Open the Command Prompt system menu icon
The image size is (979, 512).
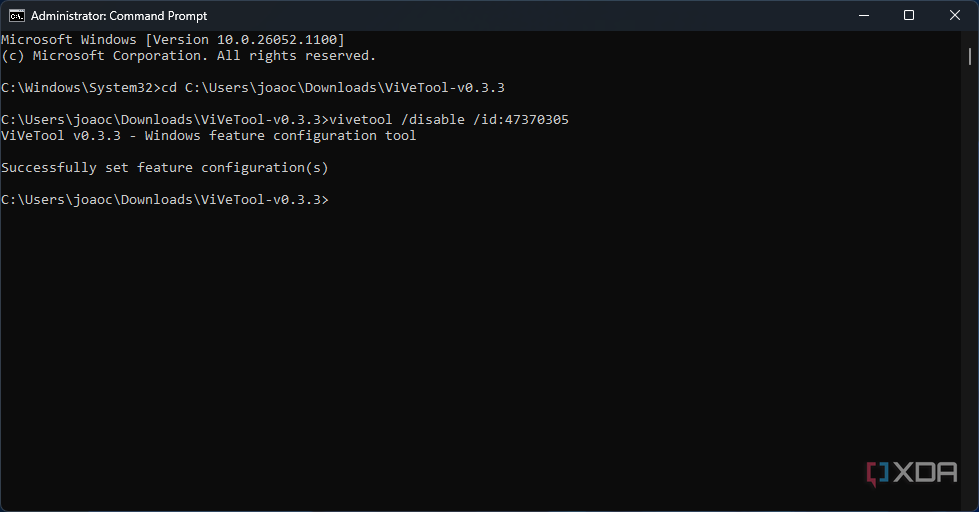coord(17,16)
